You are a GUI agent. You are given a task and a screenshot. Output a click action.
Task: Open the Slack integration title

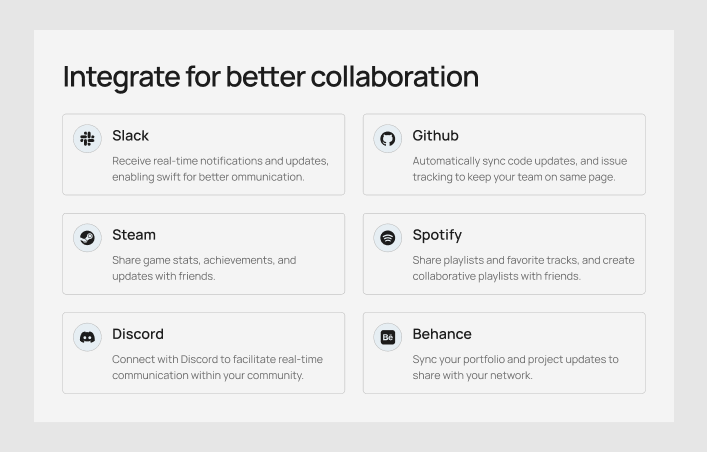[130, 136]
